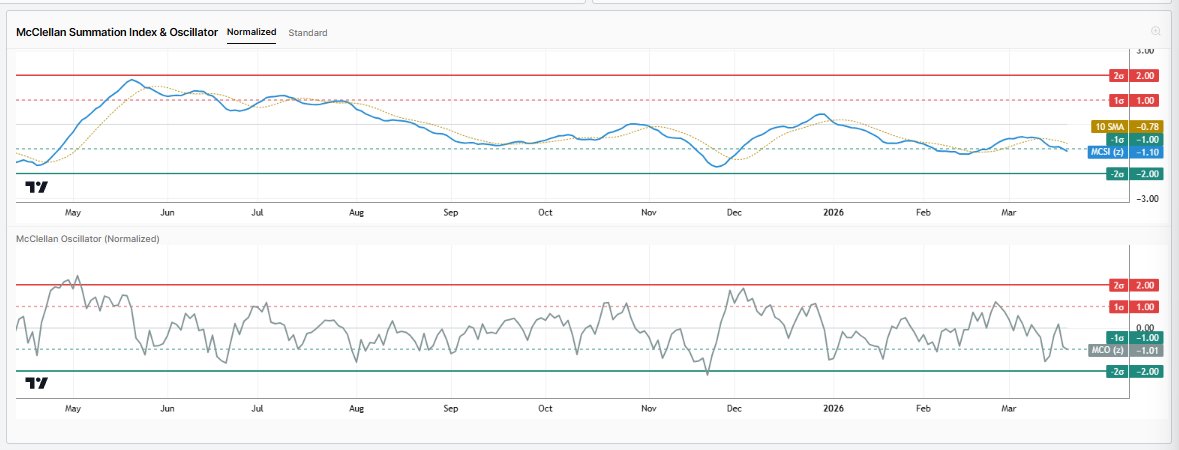Click the Nov label on Summation chart time axis
The width and height of the screenshot is (1179, 450).
(x=649, y=213)
